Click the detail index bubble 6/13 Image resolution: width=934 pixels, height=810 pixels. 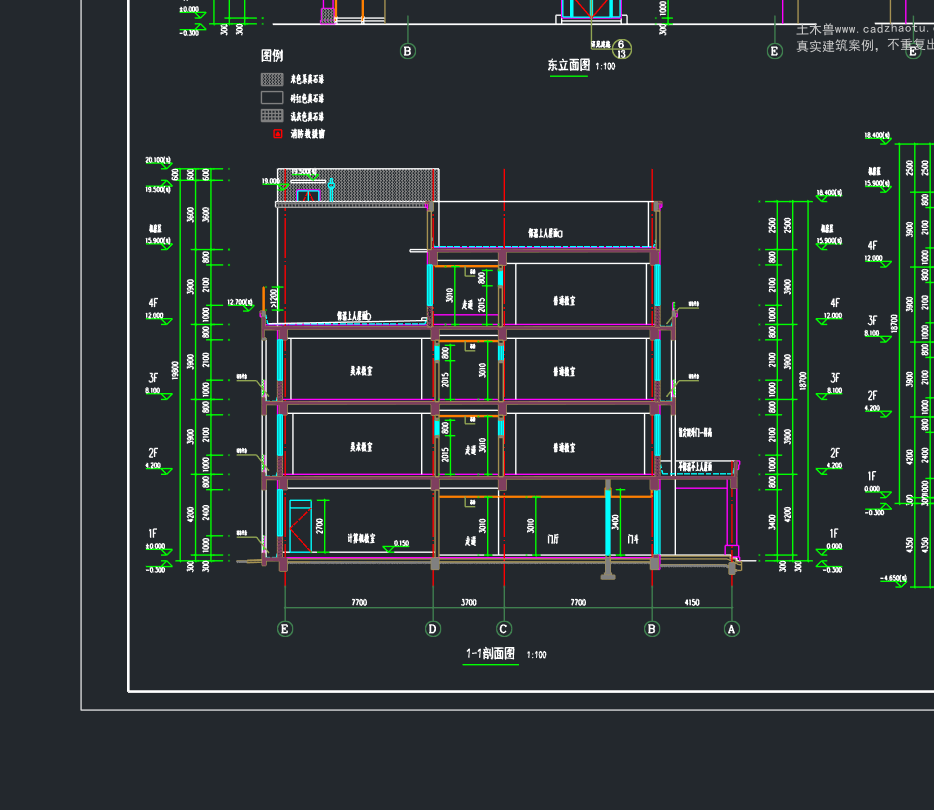(x=621, y=49)
